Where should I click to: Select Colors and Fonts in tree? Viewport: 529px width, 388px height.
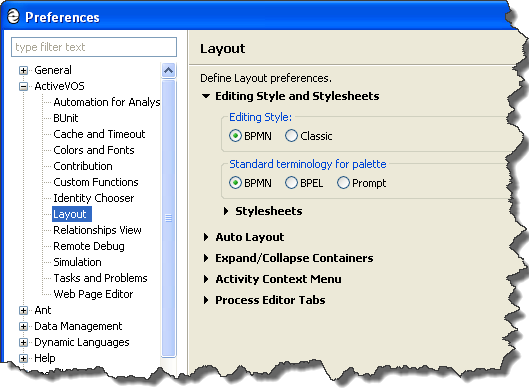click(94, 150)
